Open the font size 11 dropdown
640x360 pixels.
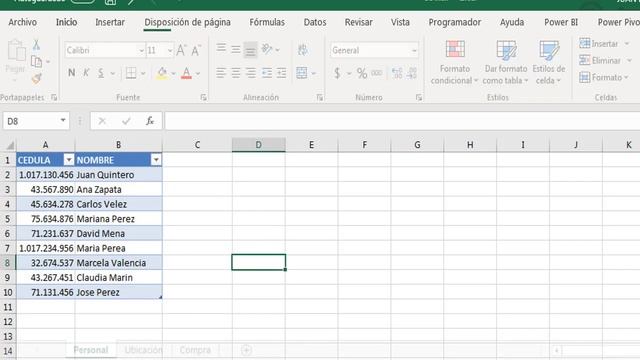[170, 51]
